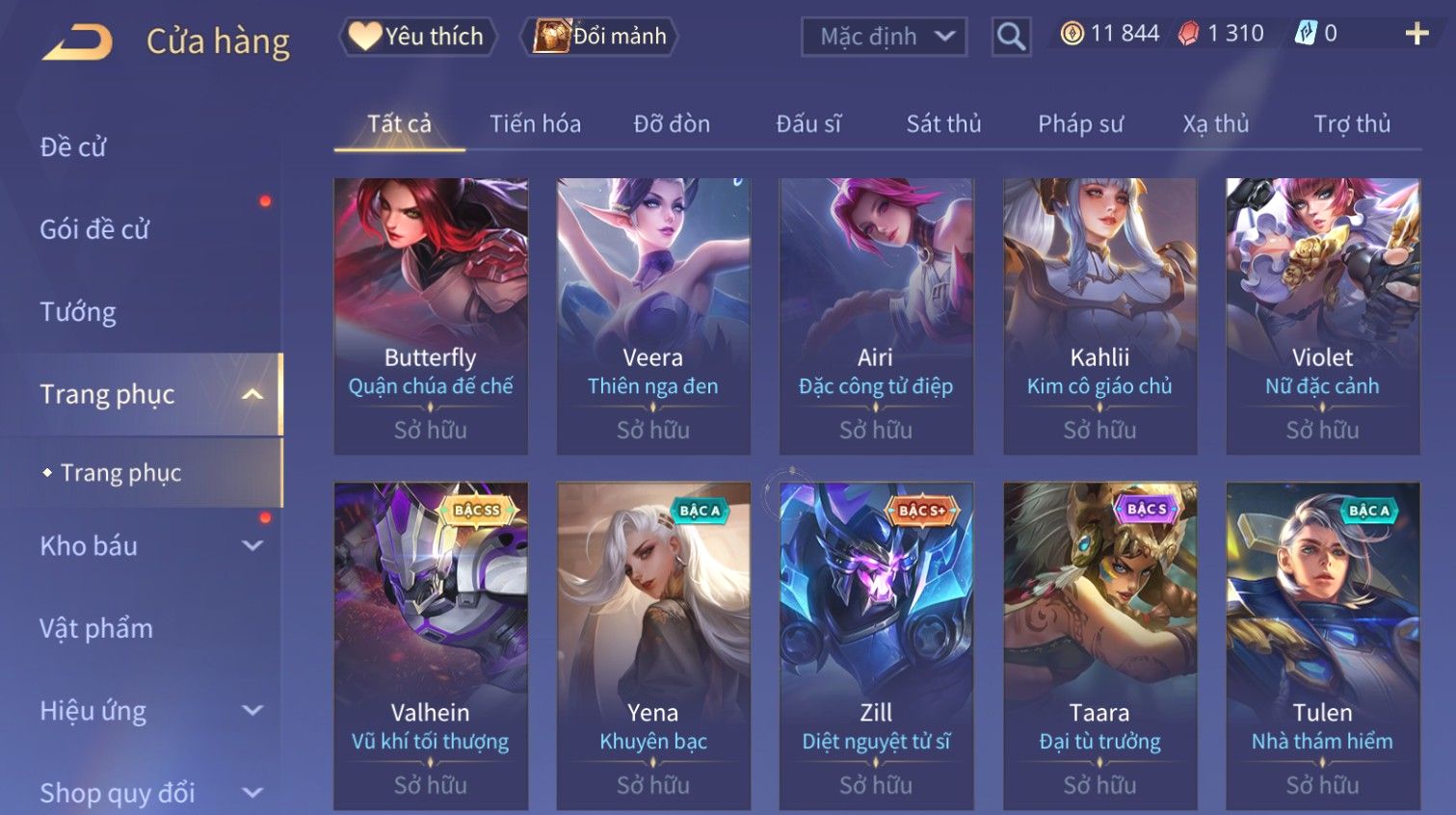Switch to the Tiến hóa tab

[535, 124]
